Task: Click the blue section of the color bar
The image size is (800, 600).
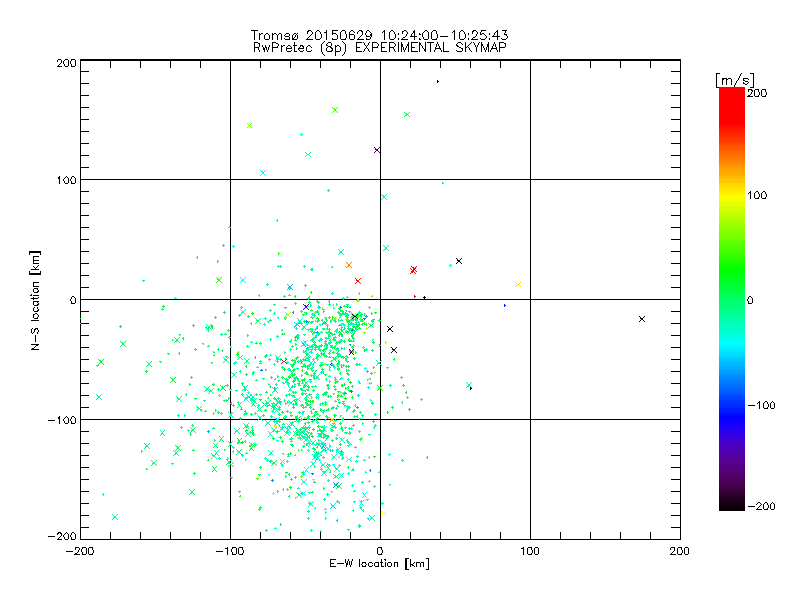Action: click(x=731, y=405)
